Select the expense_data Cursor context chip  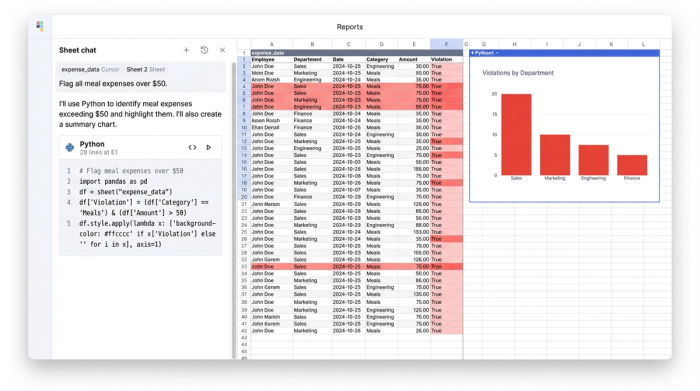tap(90, 69)
